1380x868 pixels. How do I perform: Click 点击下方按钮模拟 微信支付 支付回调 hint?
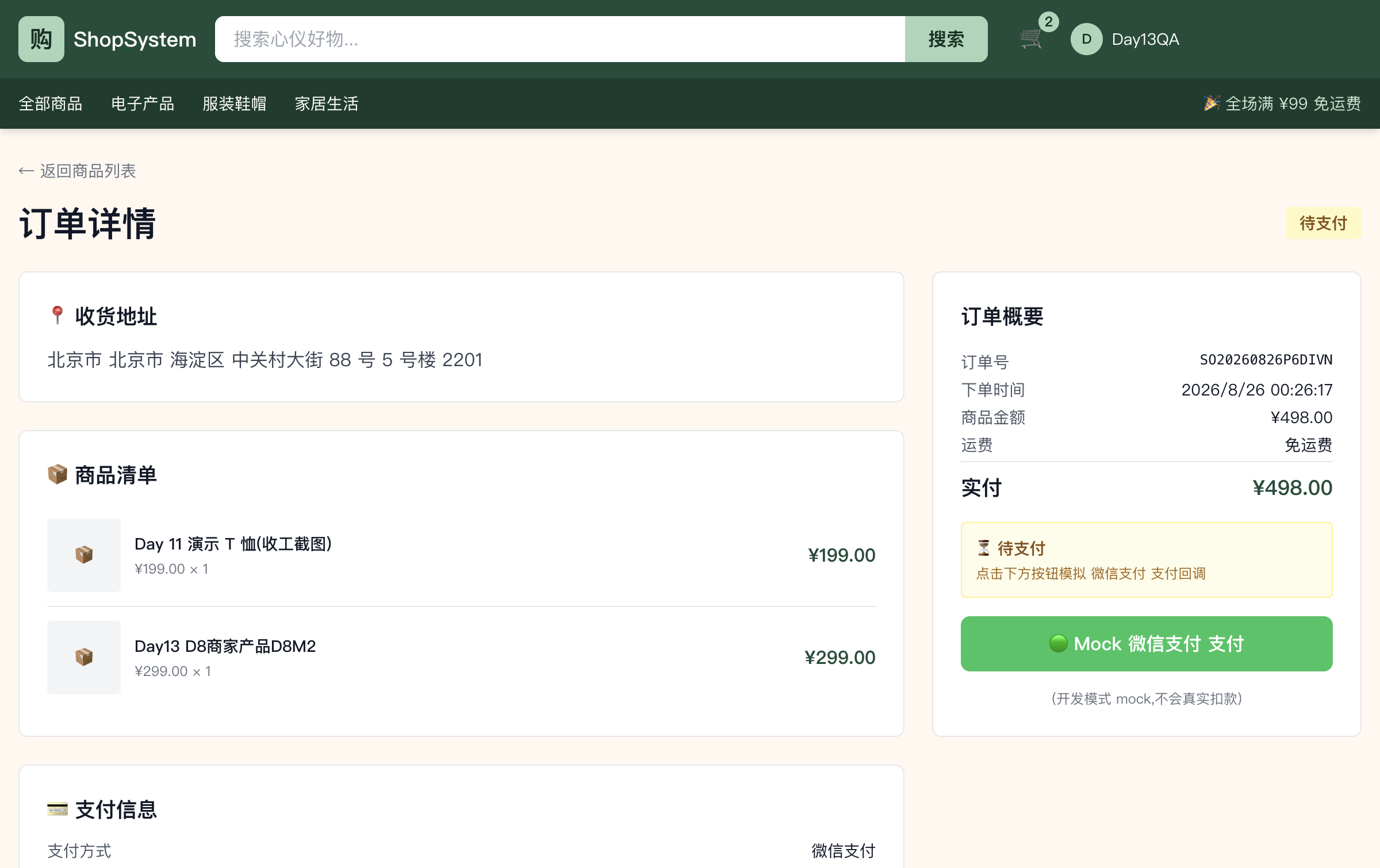click(1091, 573)
